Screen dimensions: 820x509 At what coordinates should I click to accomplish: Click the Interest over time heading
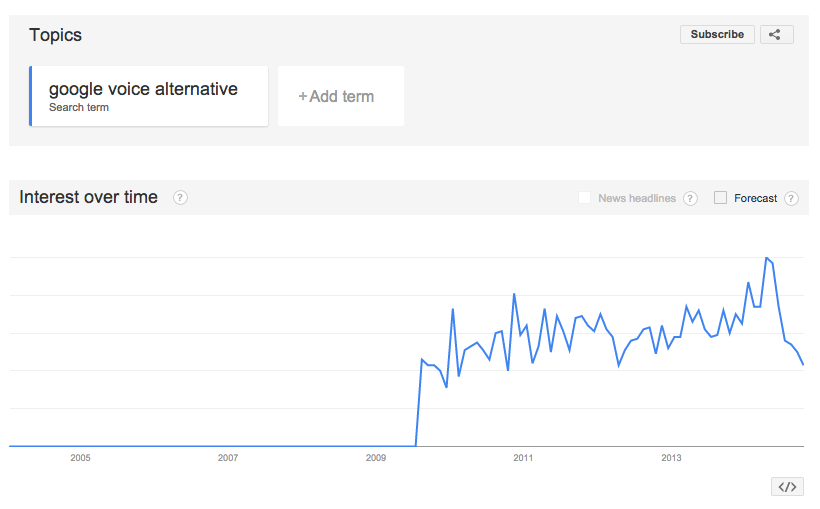pos(88,197)
